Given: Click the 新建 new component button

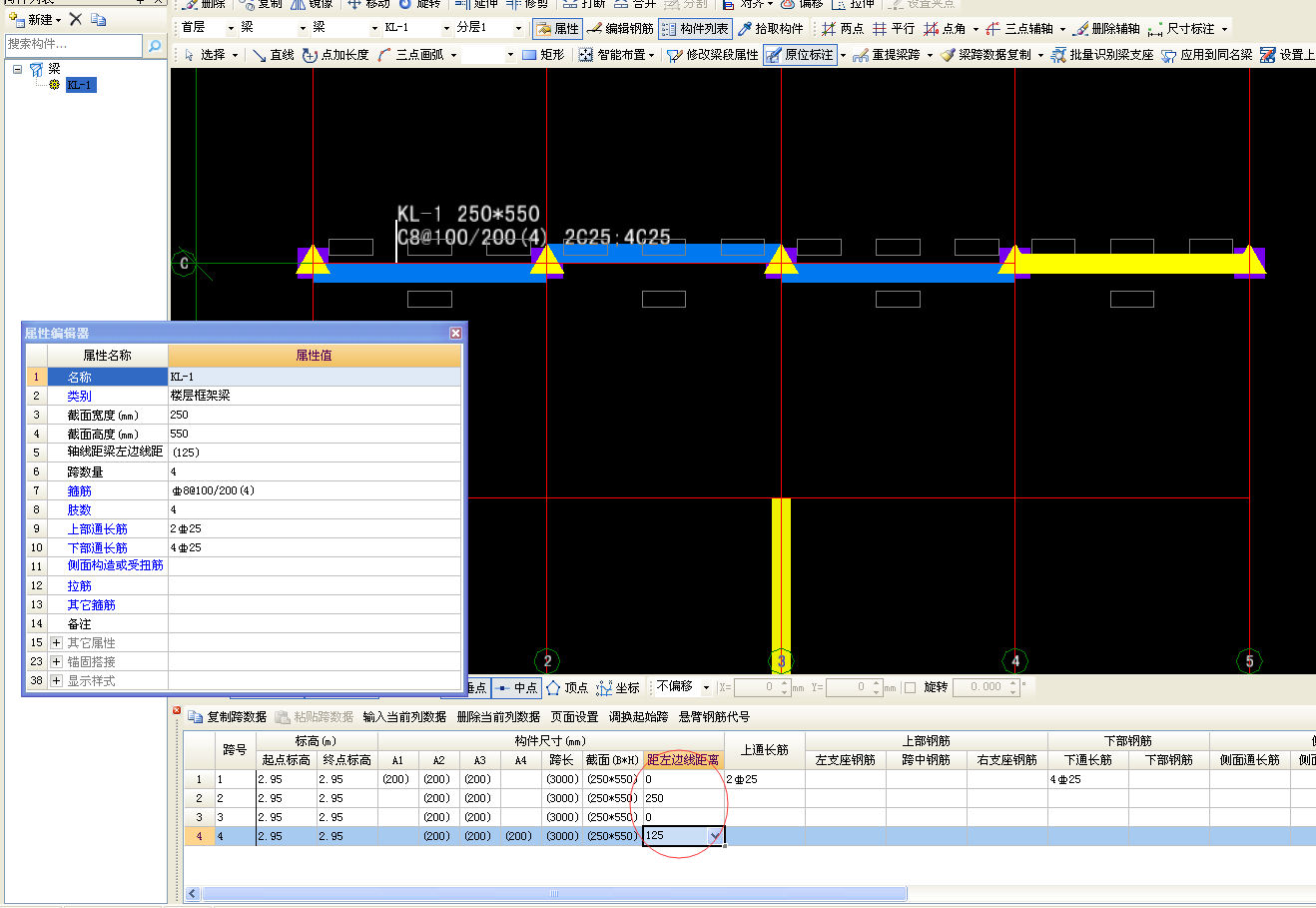Looking at the screenshot, I should tap(34, 19).
